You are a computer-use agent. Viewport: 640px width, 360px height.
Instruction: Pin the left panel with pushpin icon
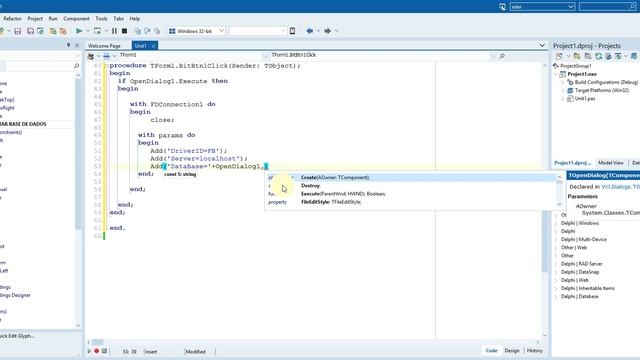coord(68,45)
